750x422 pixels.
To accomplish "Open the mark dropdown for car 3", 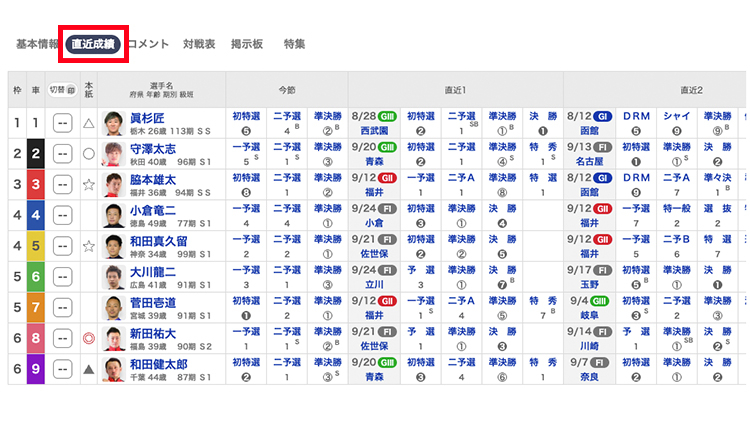I will pos(62,184).
